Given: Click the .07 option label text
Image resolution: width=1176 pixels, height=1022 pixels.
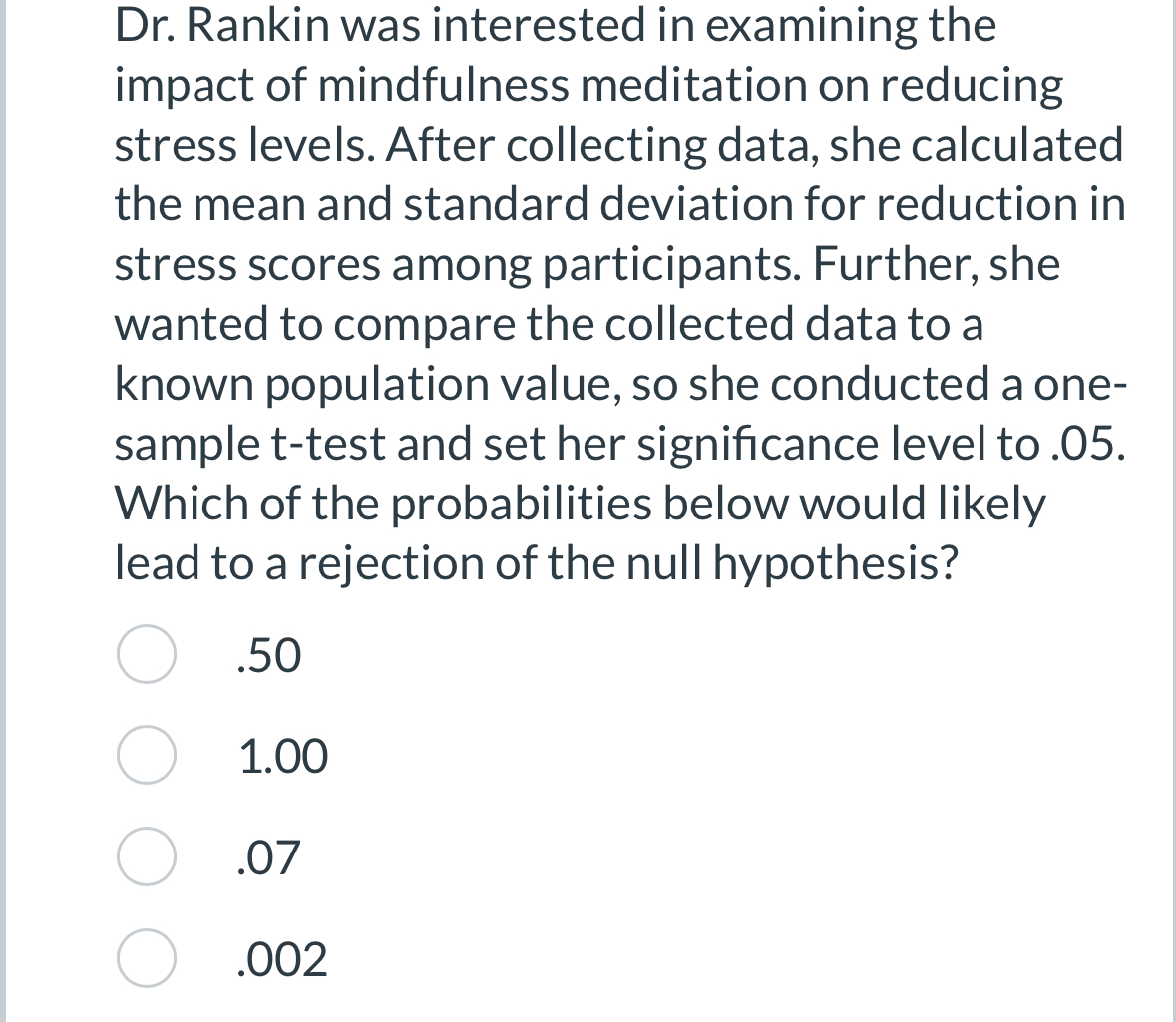Looking at the screenshot, I should 267,858.
